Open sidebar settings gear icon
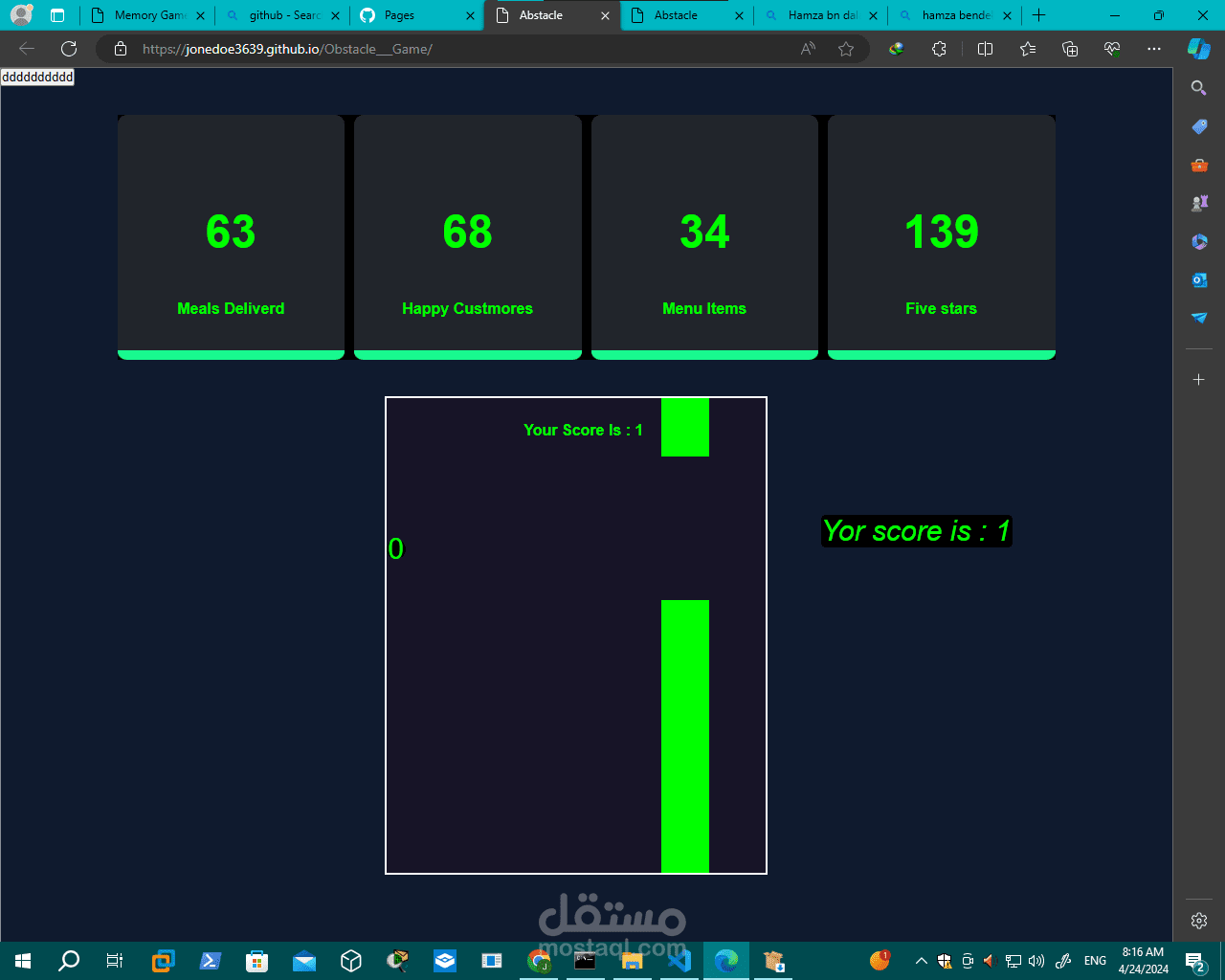This screenshot has height=980, width=1225. 1199,921
